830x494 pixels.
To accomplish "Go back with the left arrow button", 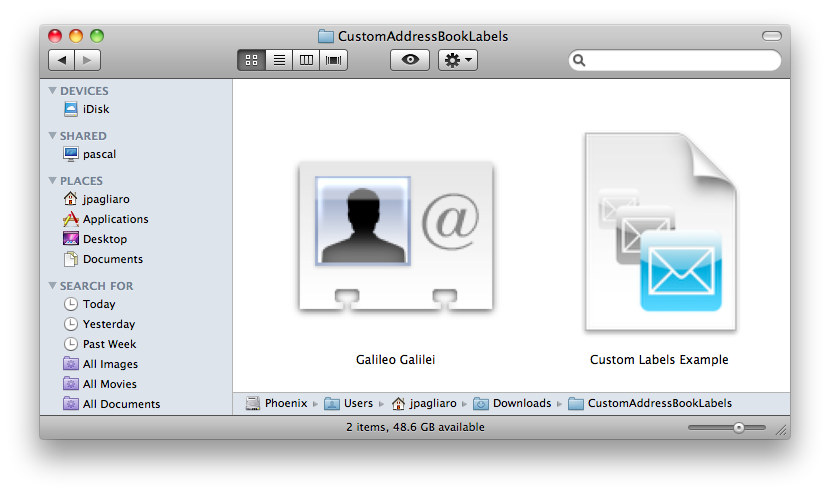I will tap(61, 60).
